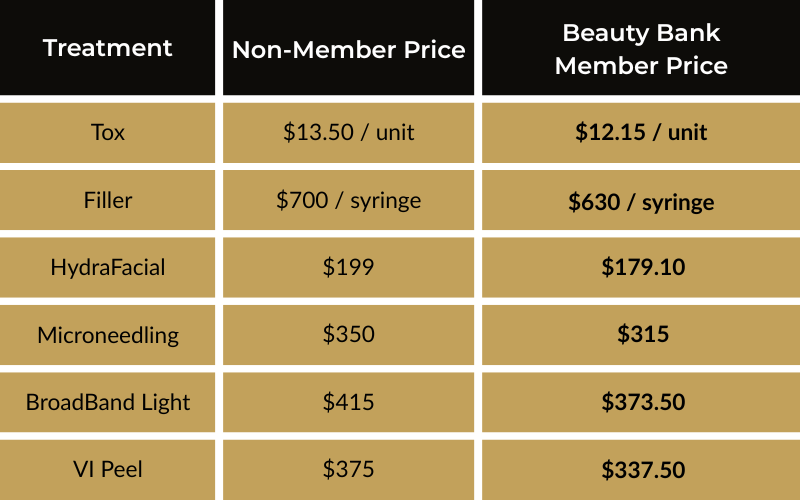The width and height of the screenshot is (800, 500).
Task: Click the Microneedling treatment cell
Action: [x=108, y=335]
